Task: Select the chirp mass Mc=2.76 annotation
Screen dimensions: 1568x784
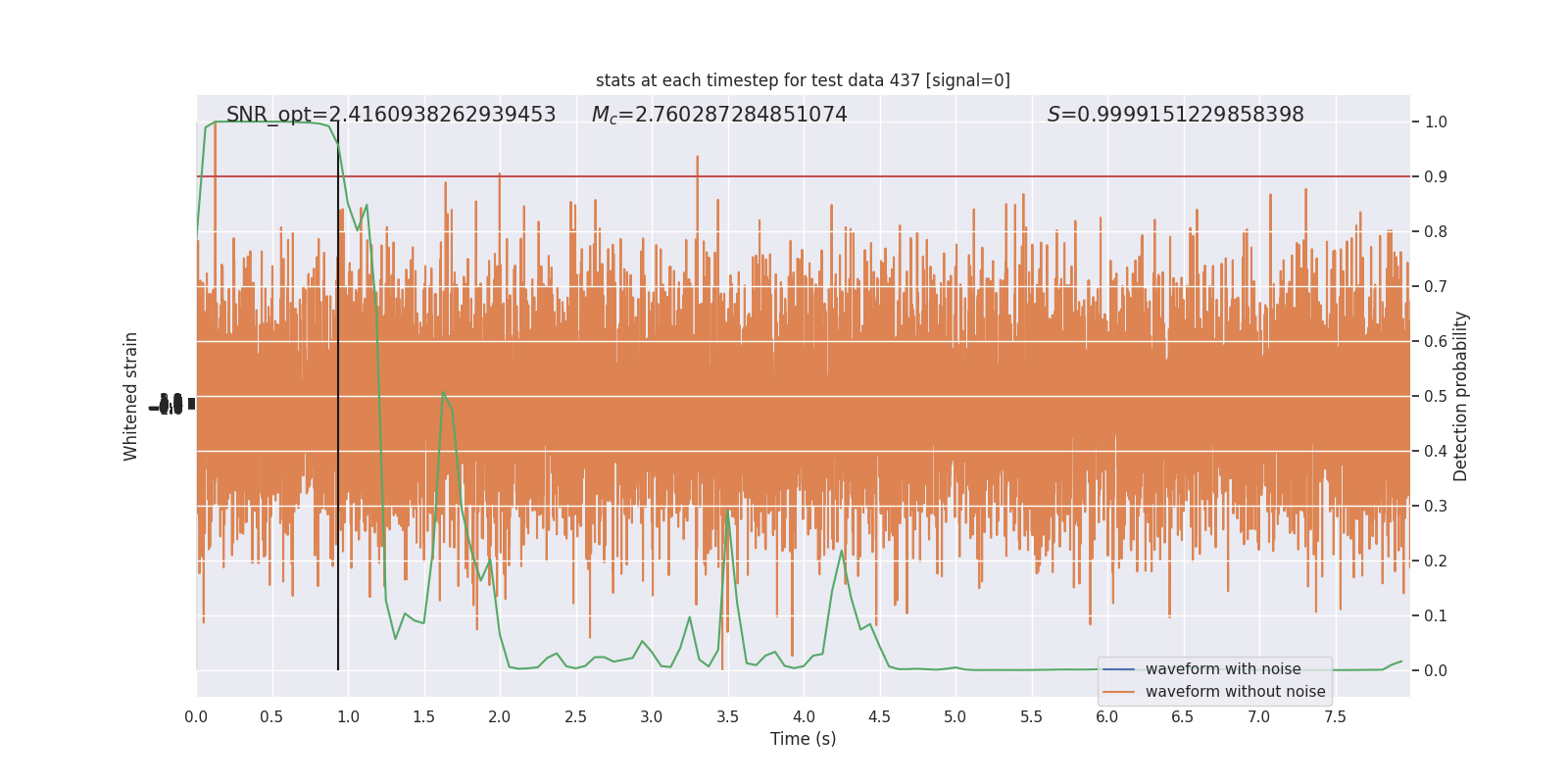Action: point(719,115)
